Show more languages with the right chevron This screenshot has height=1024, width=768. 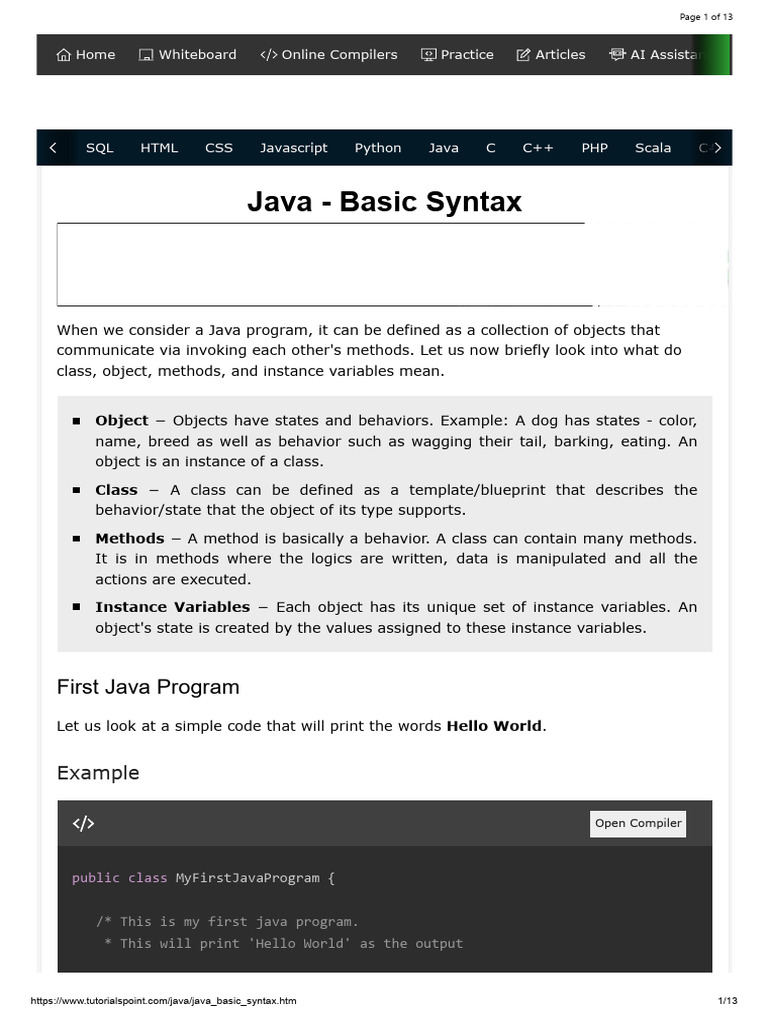pos(717,148)
